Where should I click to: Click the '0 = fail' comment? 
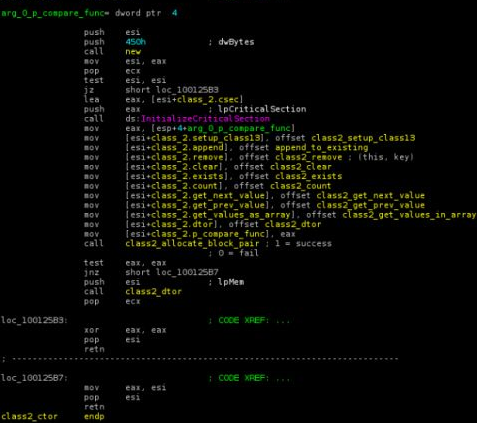tap(239, 254)
